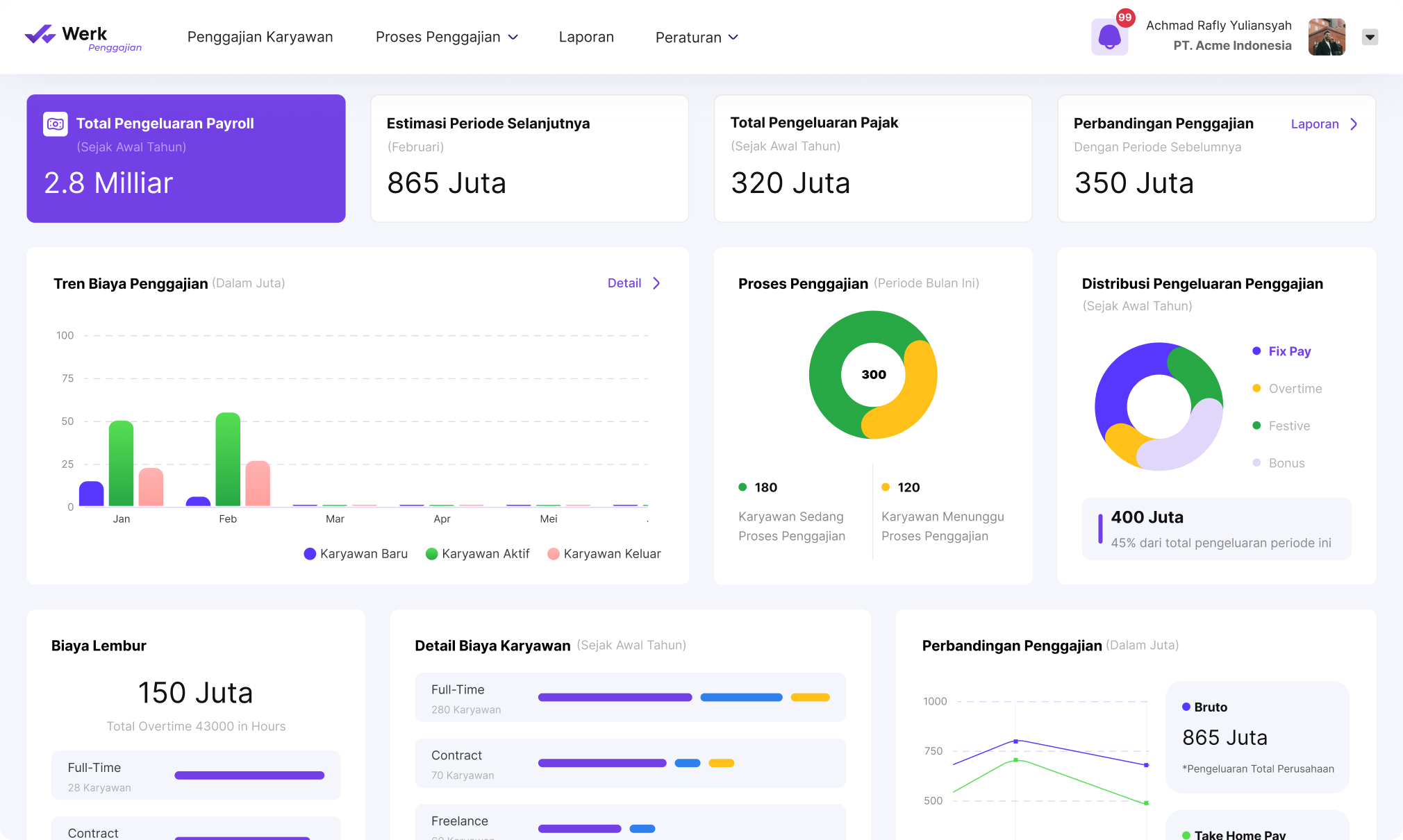Click the payroll money icon in purple card

click(56, 124)
